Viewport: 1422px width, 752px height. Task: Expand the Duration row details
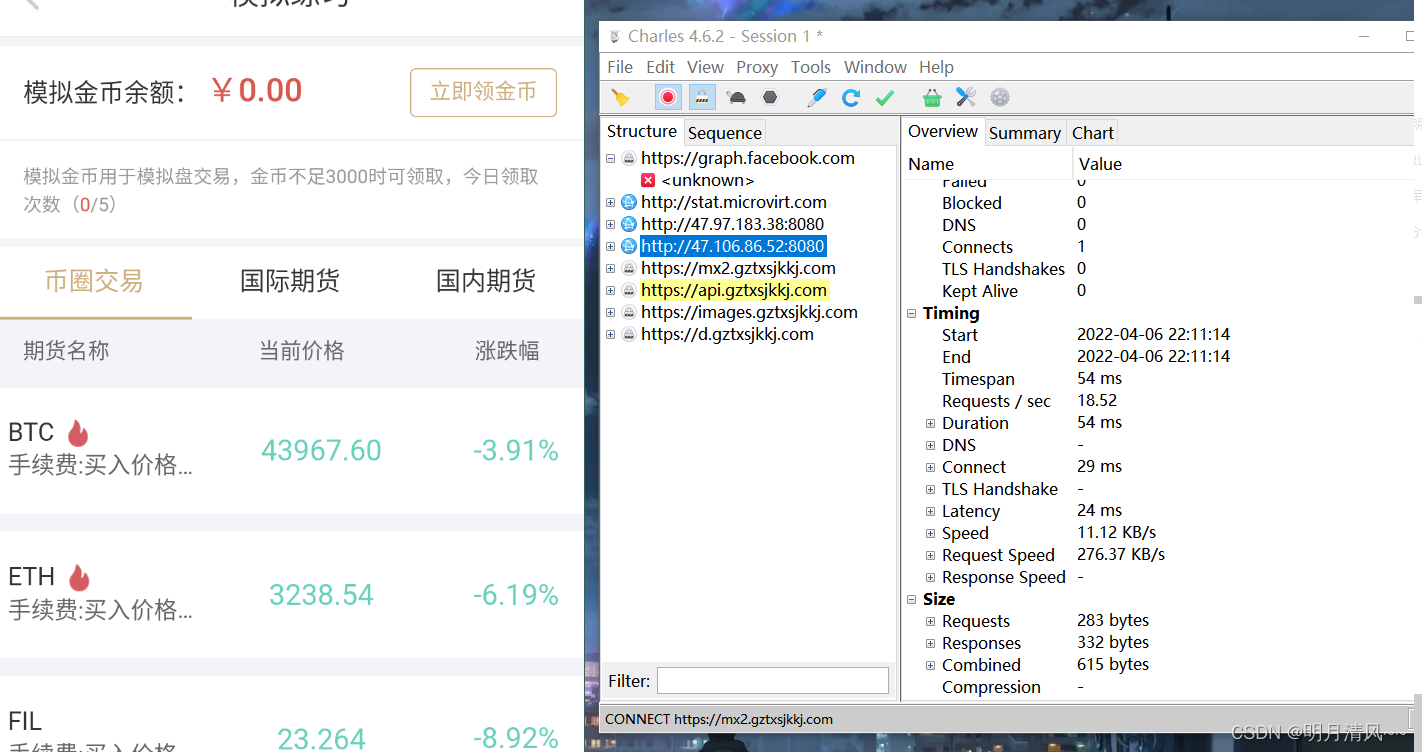[x=931, y=423]
